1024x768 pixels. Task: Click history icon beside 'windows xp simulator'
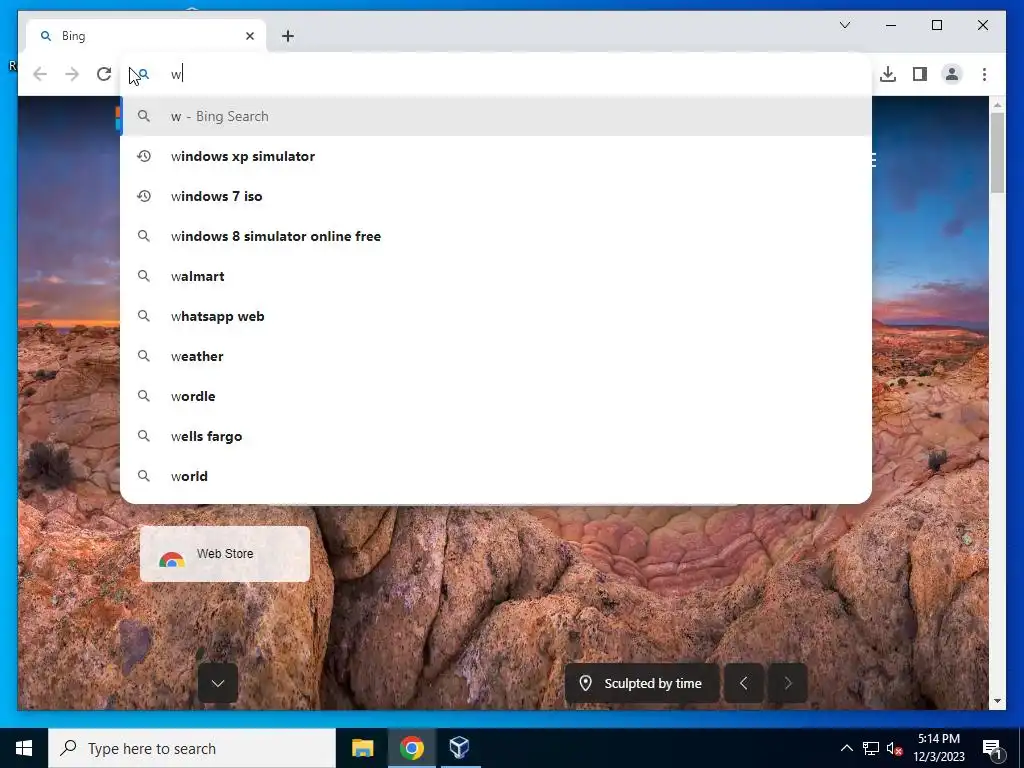point(144,156)
